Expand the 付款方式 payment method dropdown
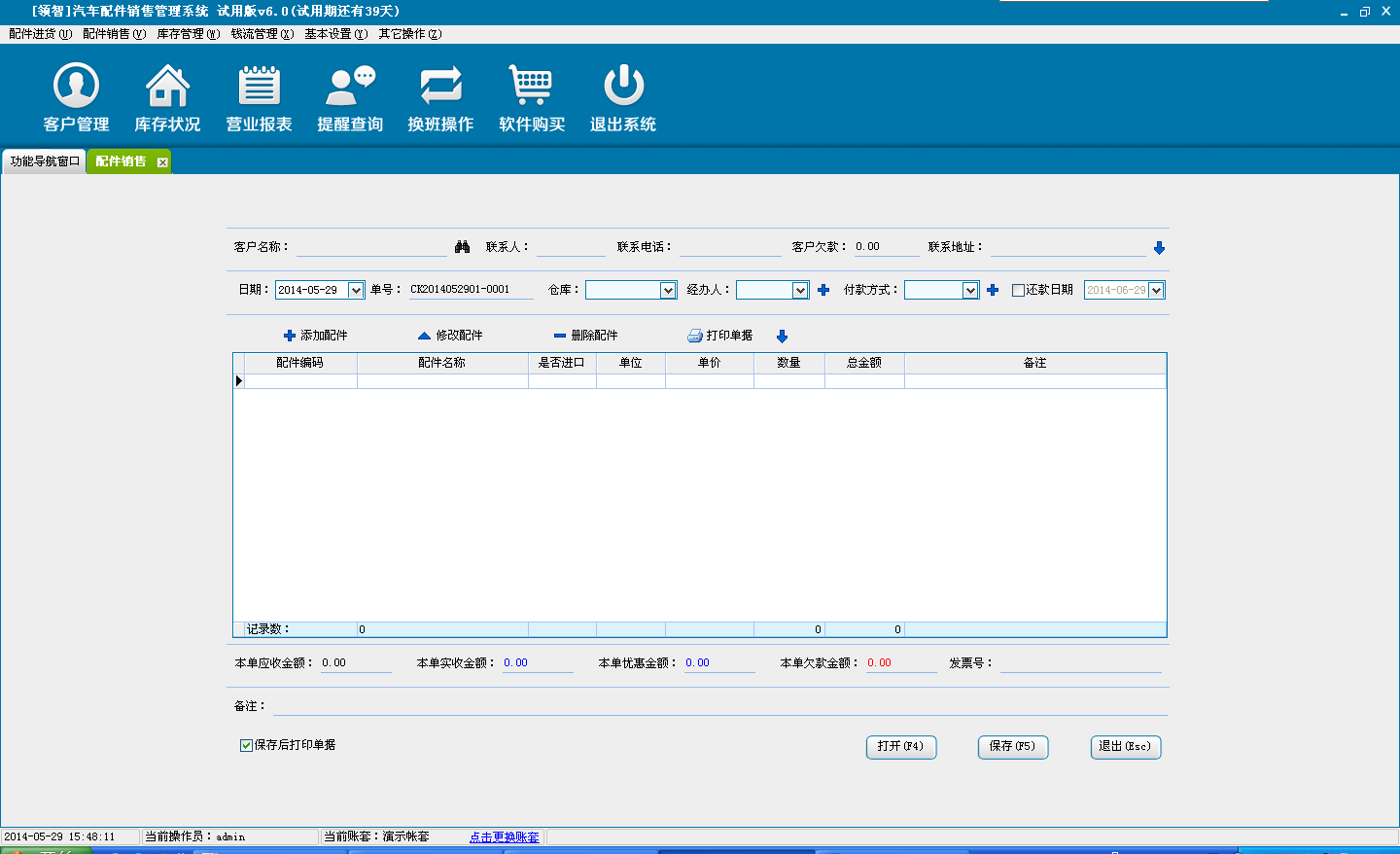 pos(970,290)
